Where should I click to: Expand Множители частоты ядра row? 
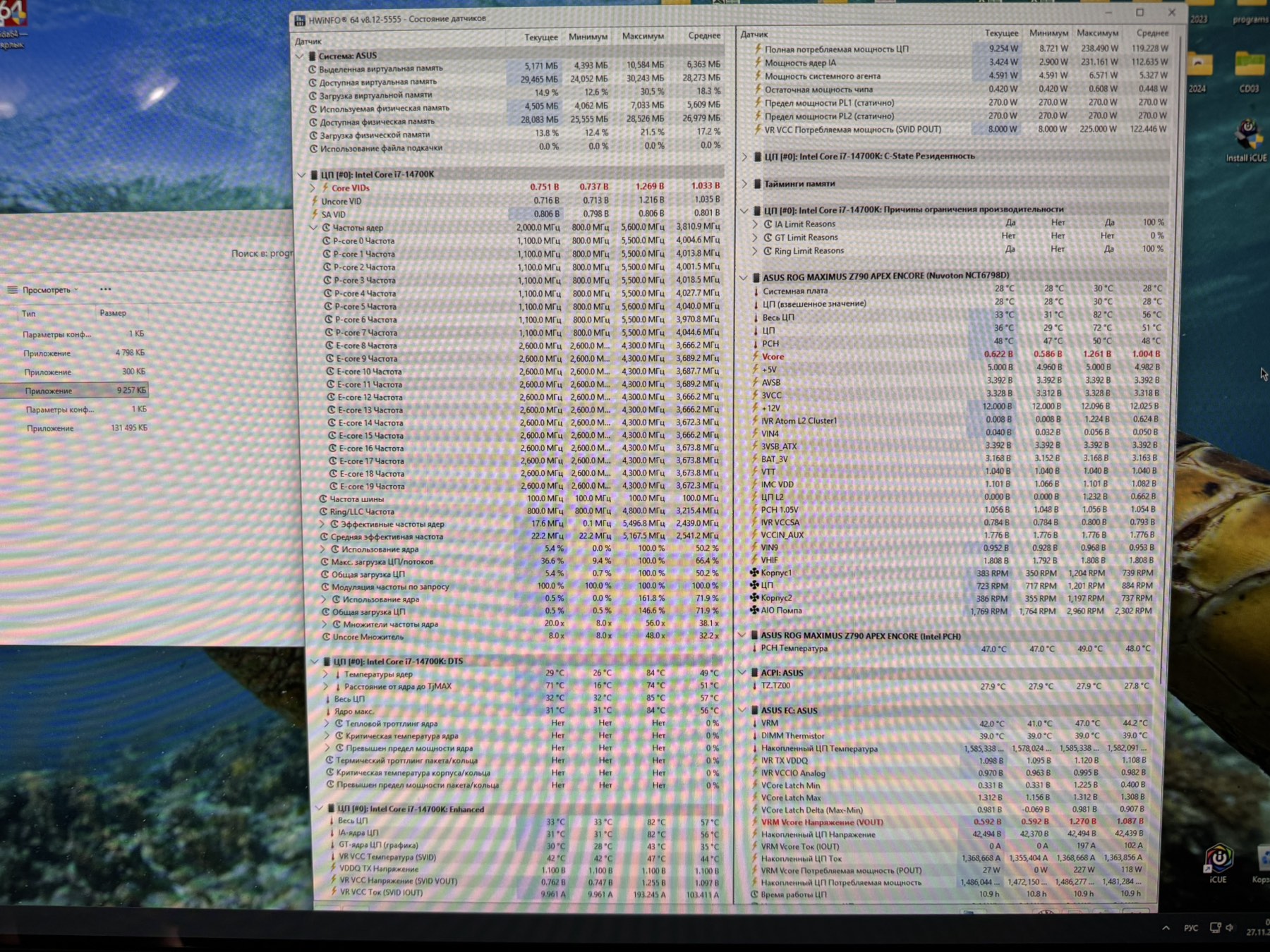click(x=325, y=624)
